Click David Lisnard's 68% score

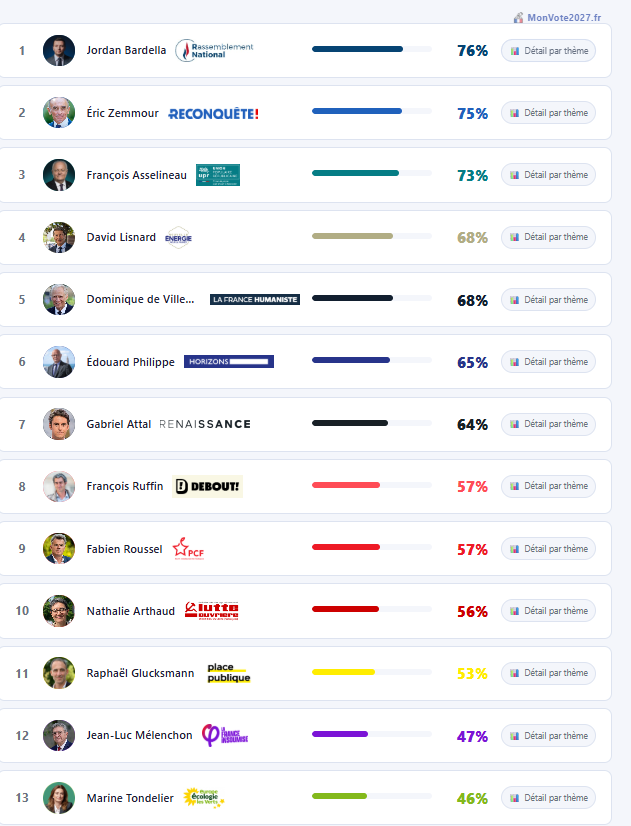coord(472,238)
